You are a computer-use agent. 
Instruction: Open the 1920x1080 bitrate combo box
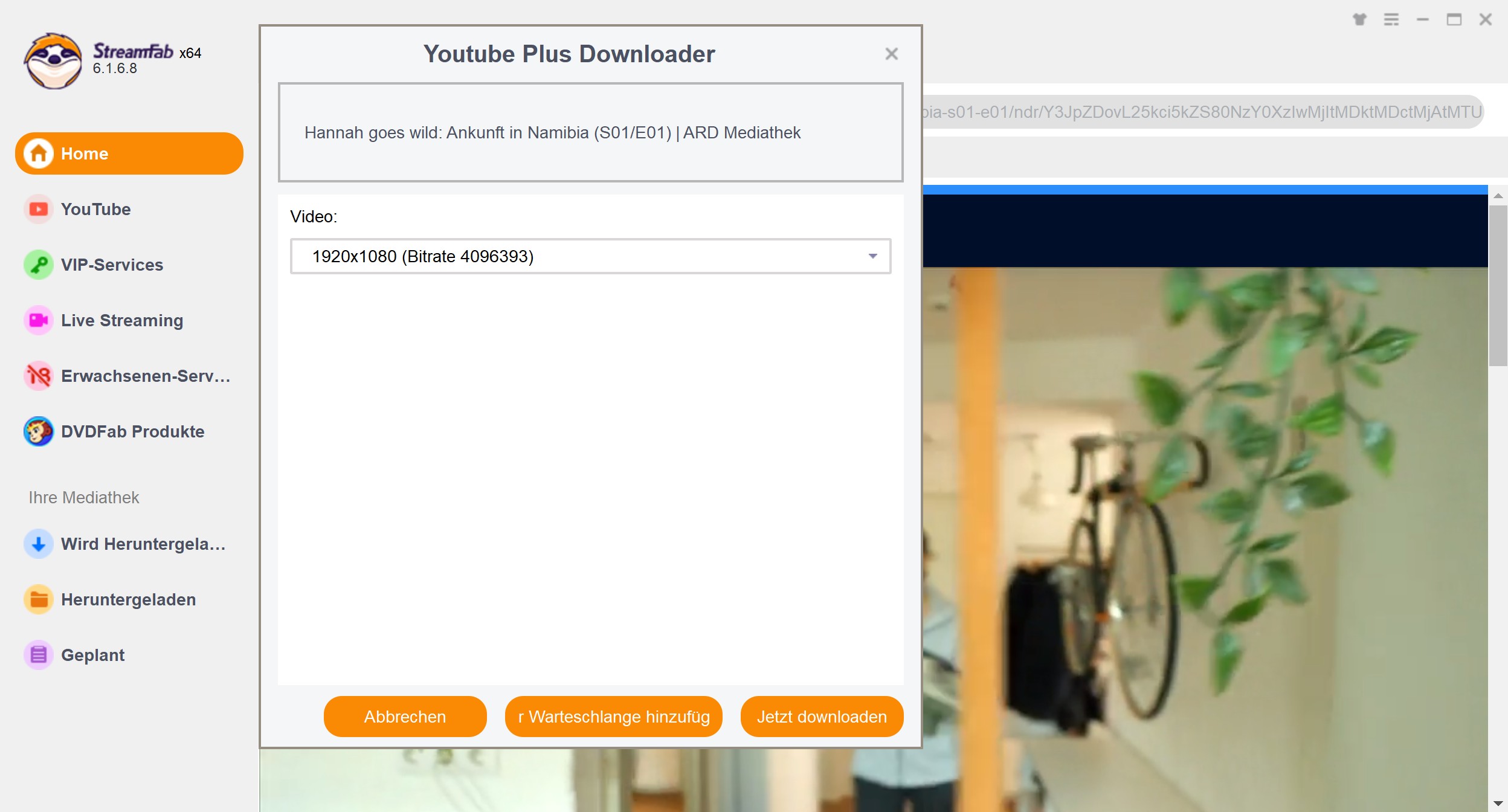[580, 257]
